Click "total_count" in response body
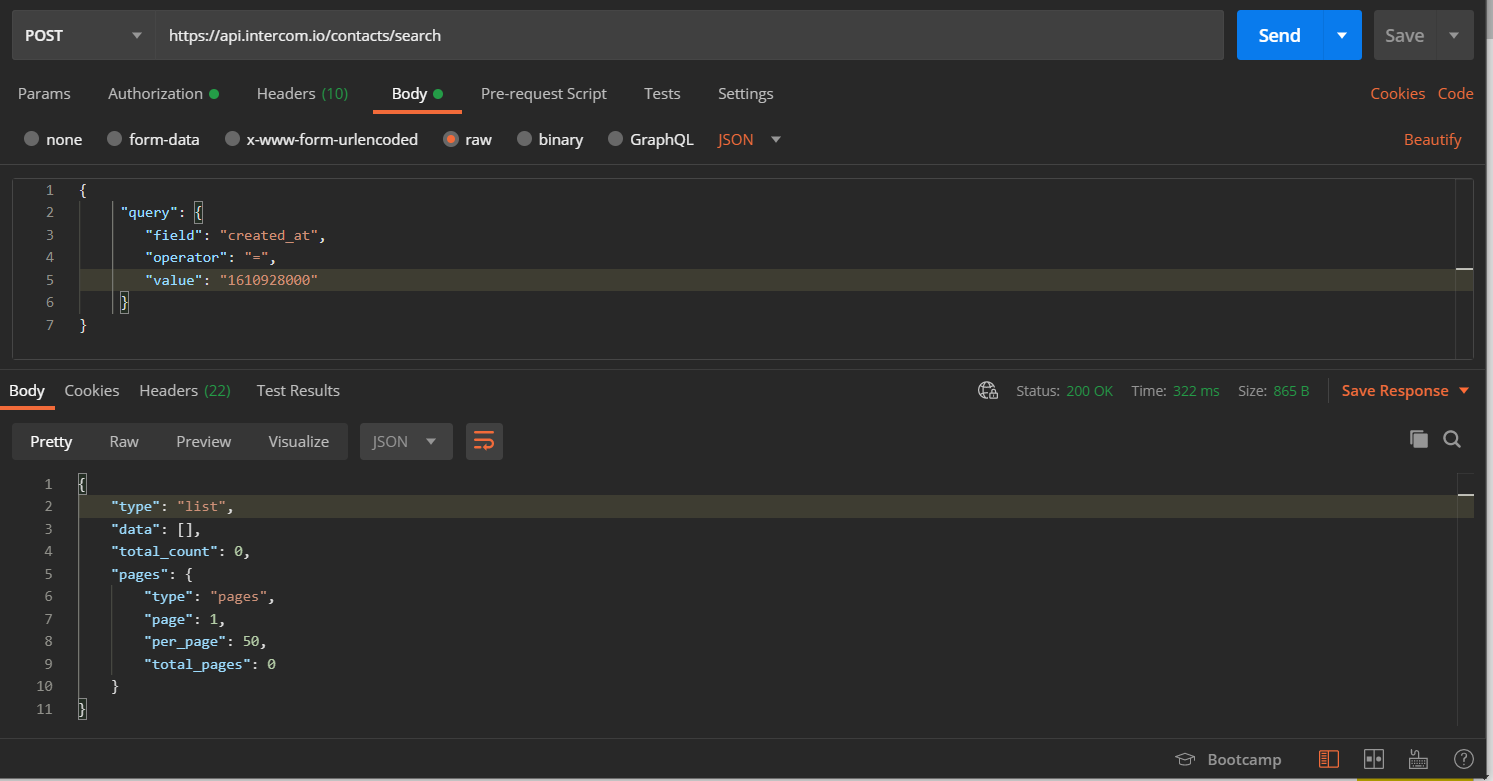 click(164, 551)
